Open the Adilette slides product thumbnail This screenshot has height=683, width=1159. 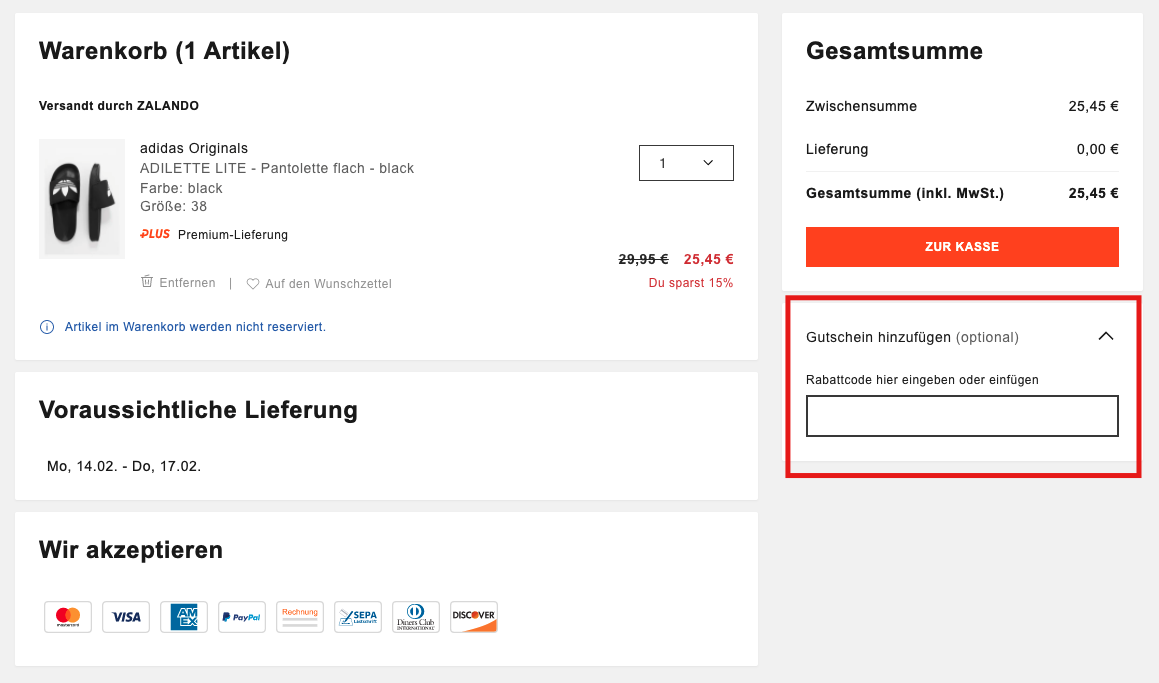(82, 199)
